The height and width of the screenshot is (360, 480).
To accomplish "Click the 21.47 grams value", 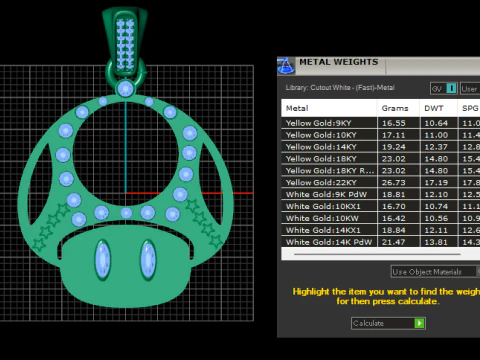I will [x=394, y=242].
